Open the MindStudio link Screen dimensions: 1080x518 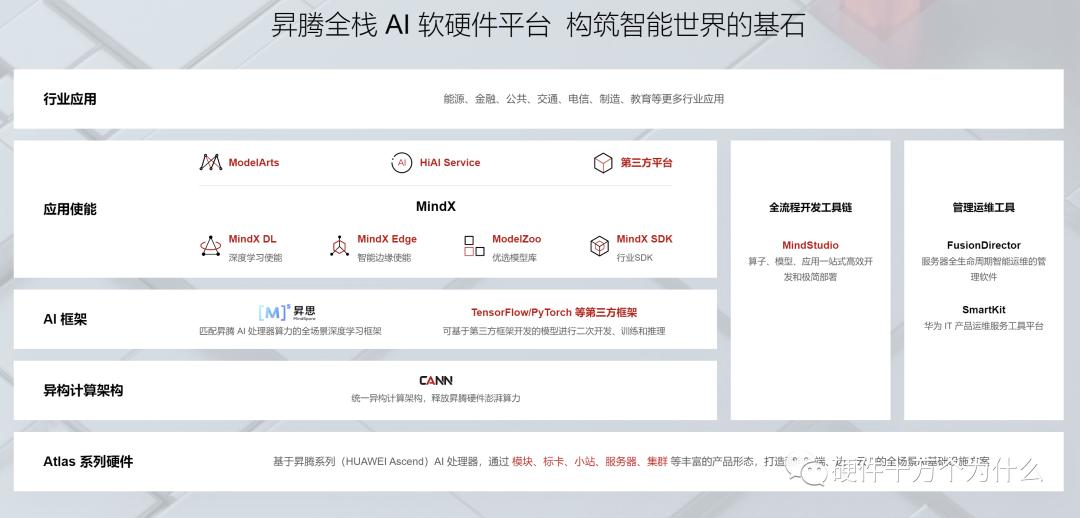[x=810, y=245]
